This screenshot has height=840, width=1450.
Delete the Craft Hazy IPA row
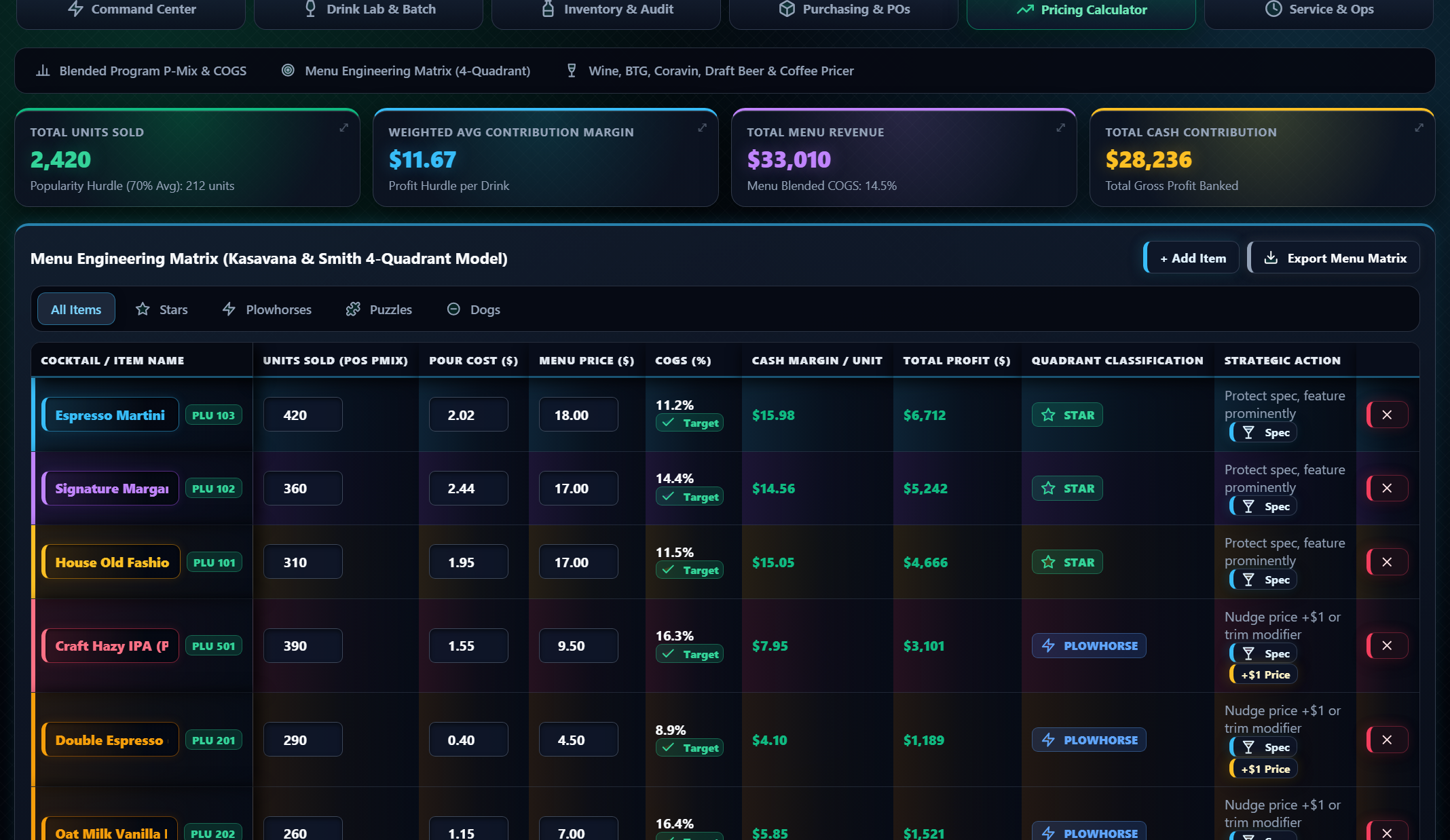(1387, 645)
